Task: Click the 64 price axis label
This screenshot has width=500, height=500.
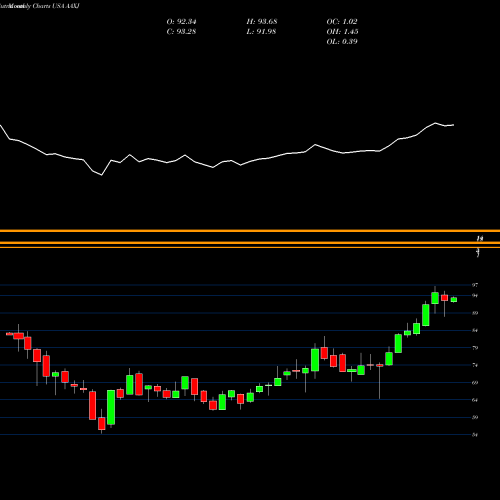Action: pos(475,400)
